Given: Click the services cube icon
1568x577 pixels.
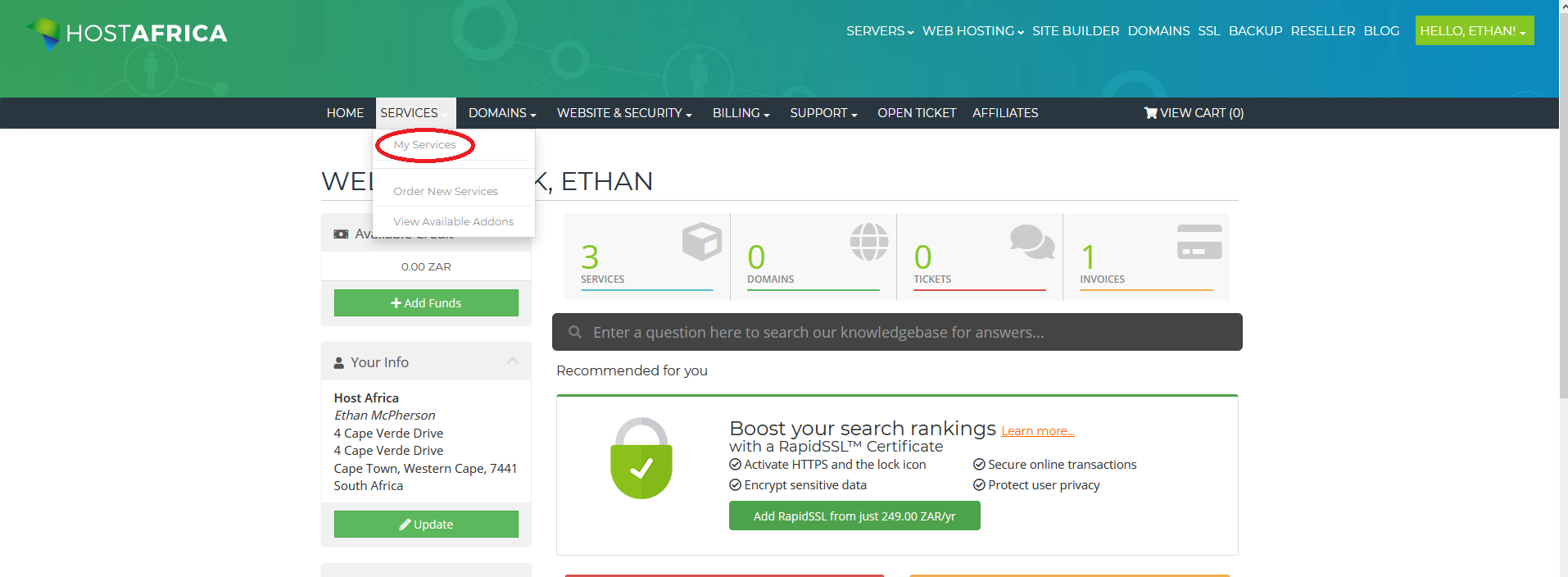Looking at the screenshot, I should coord(702,242).
